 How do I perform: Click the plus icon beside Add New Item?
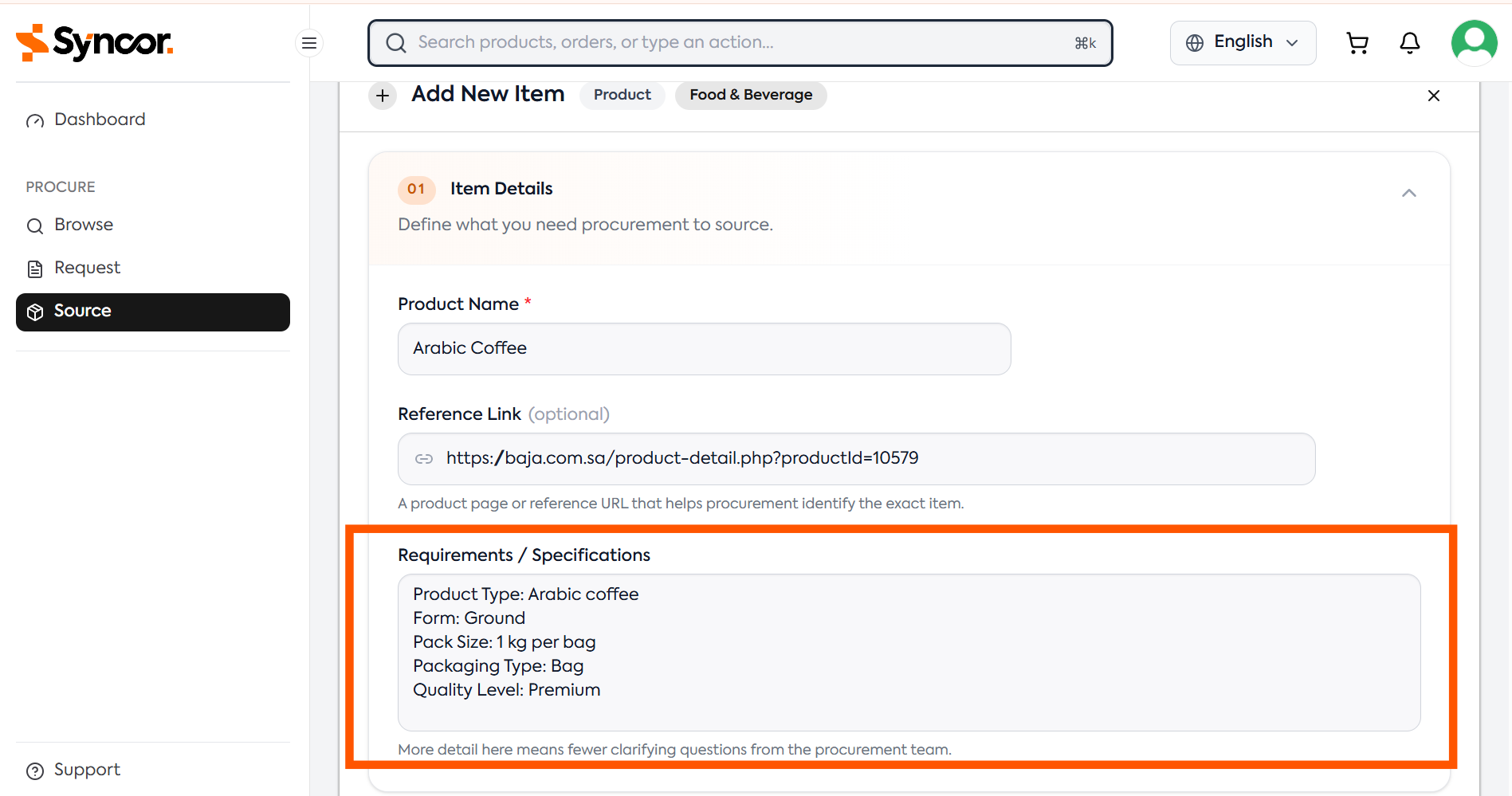click(x=383, y=96)
